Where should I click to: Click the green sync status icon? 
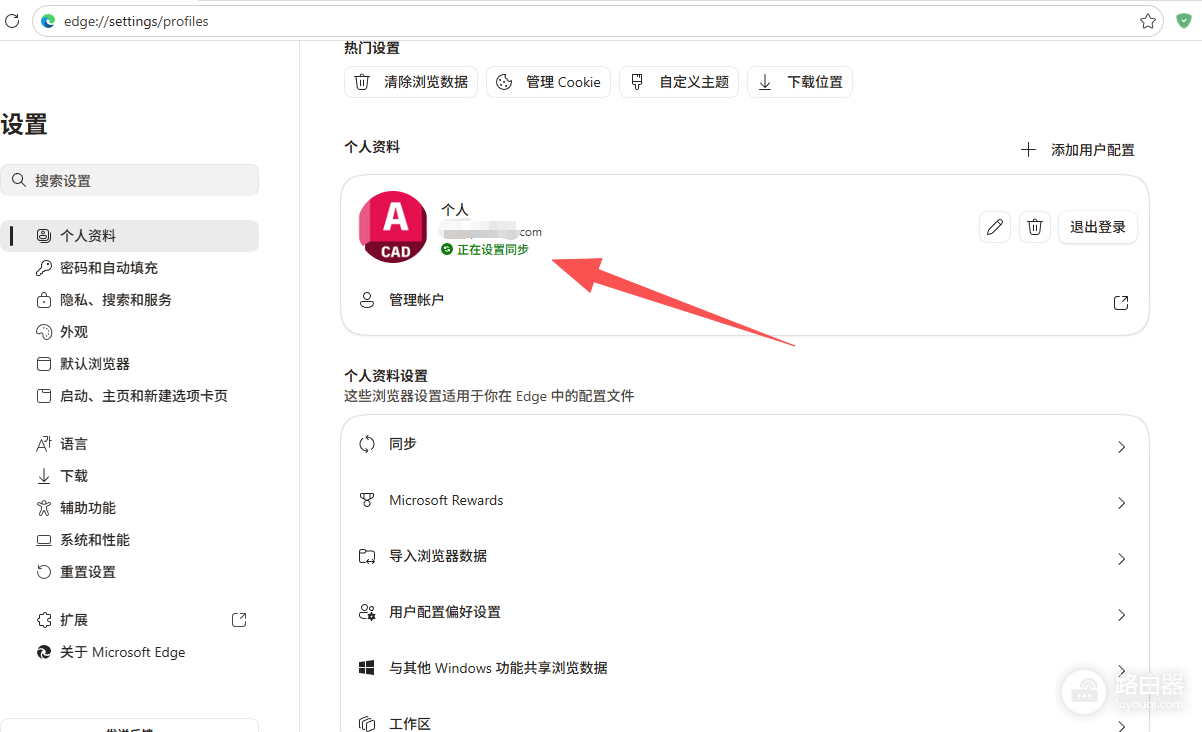(x=447, y=249)
